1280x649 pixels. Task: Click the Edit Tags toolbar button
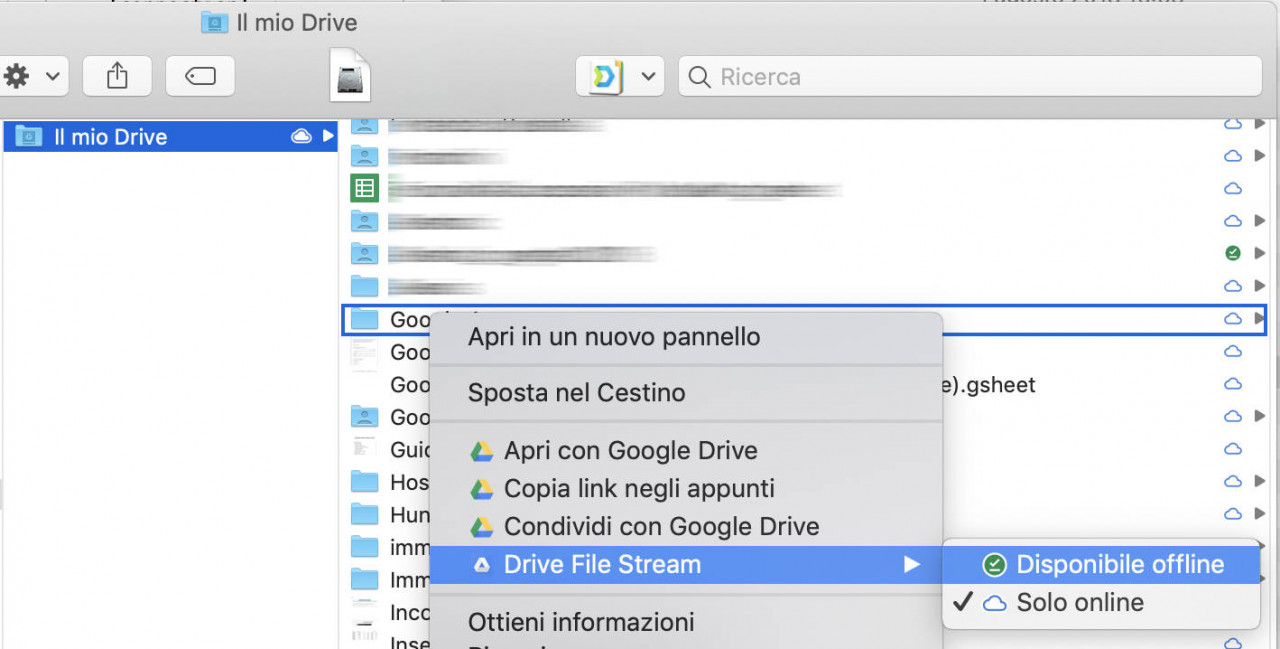point(200,76)
